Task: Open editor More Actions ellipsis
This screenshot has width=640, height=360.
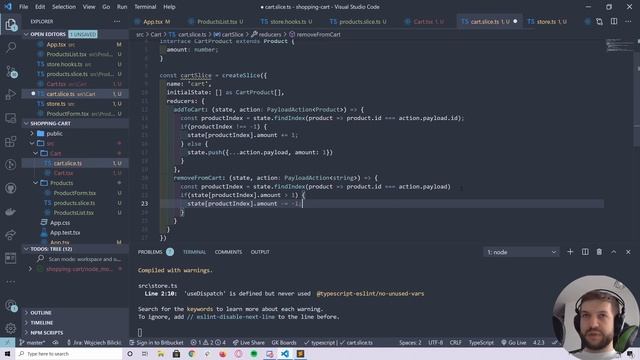Action: click(x=628, y=21)
